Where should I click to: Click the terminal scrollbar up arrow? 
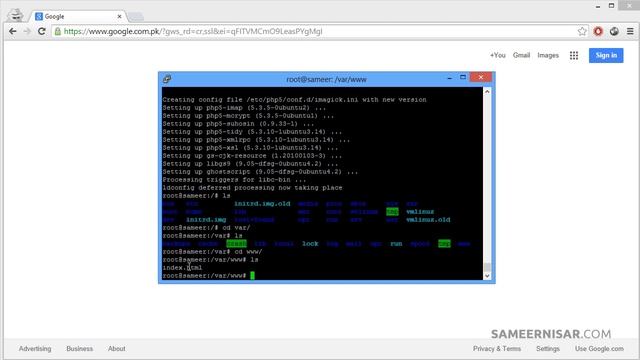pos(487,92)
